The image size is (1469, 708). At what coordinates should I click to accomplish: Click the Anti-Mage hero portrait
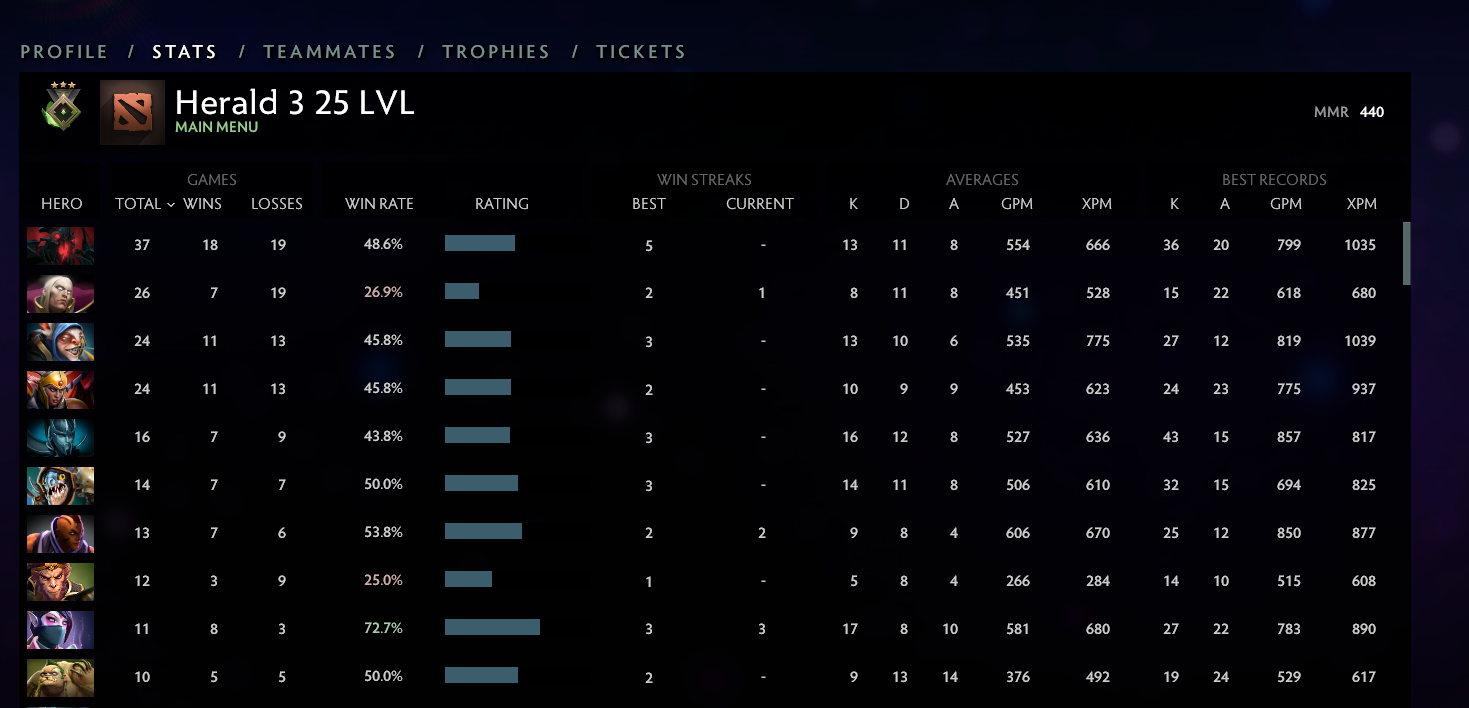pos(60,533)
